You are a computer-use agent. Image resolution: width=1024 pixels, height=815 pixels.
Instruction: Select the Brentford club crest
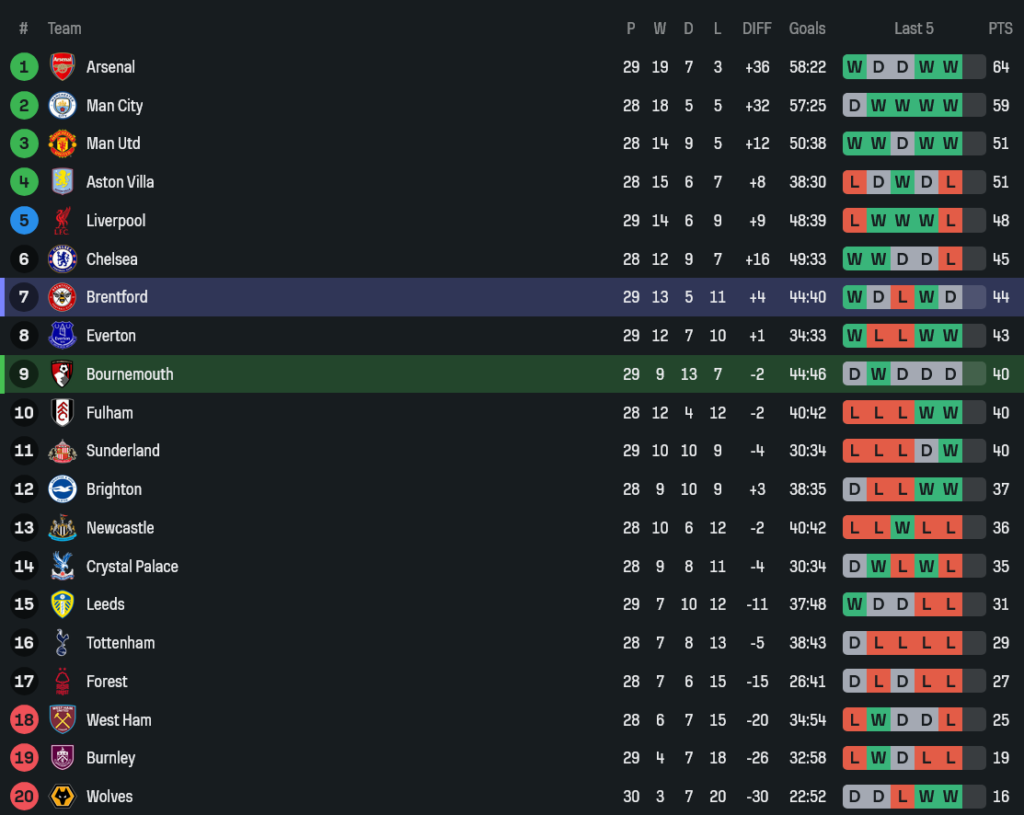pos(62,297)
